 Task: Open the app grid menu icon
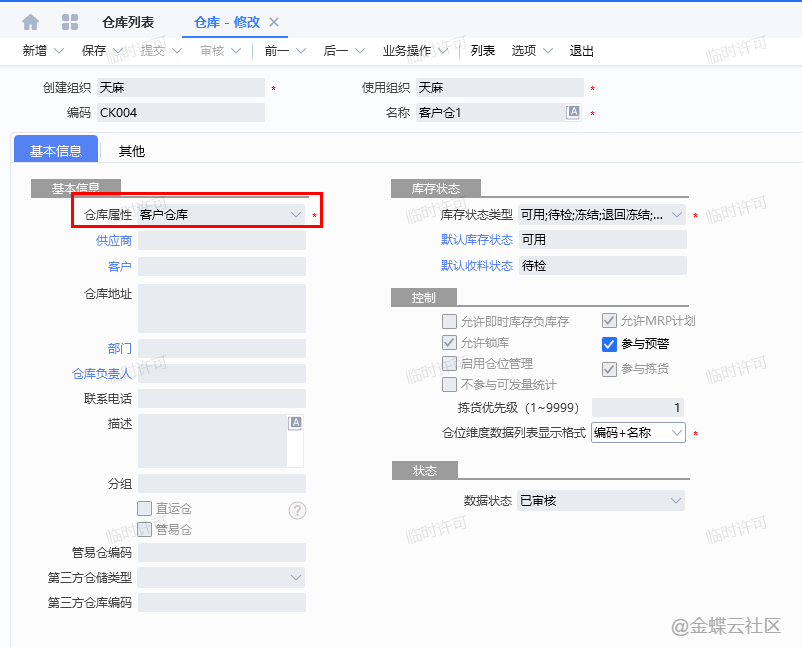point(70,22)
